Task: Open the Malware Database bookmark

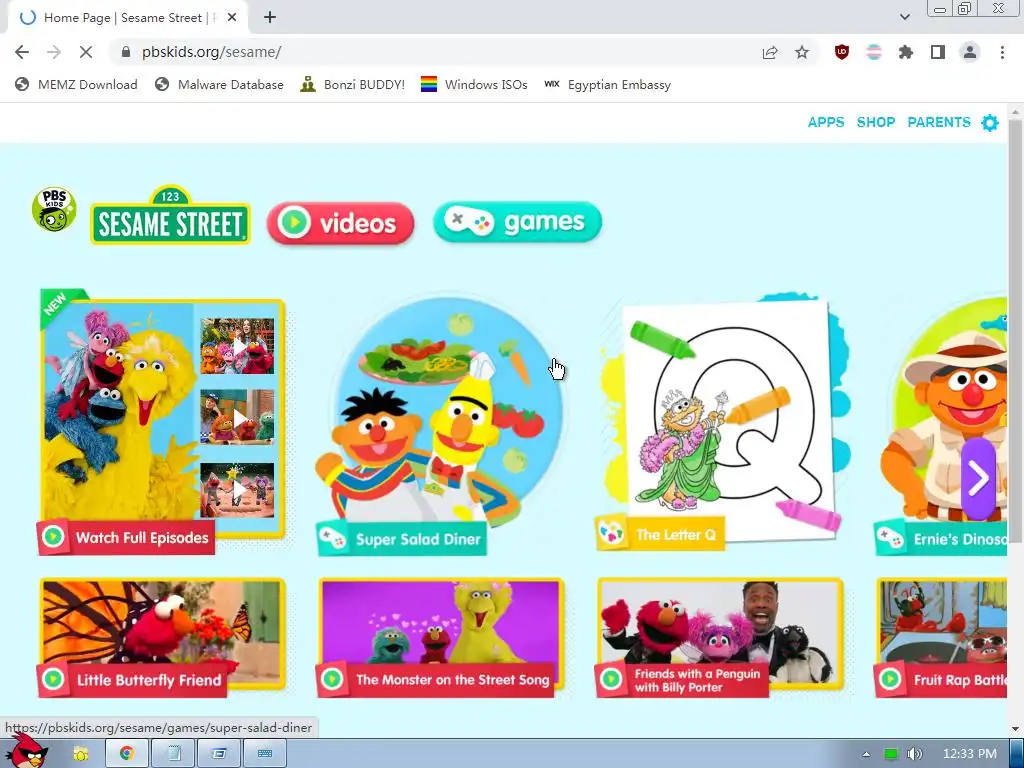Action: pos(219,85)
